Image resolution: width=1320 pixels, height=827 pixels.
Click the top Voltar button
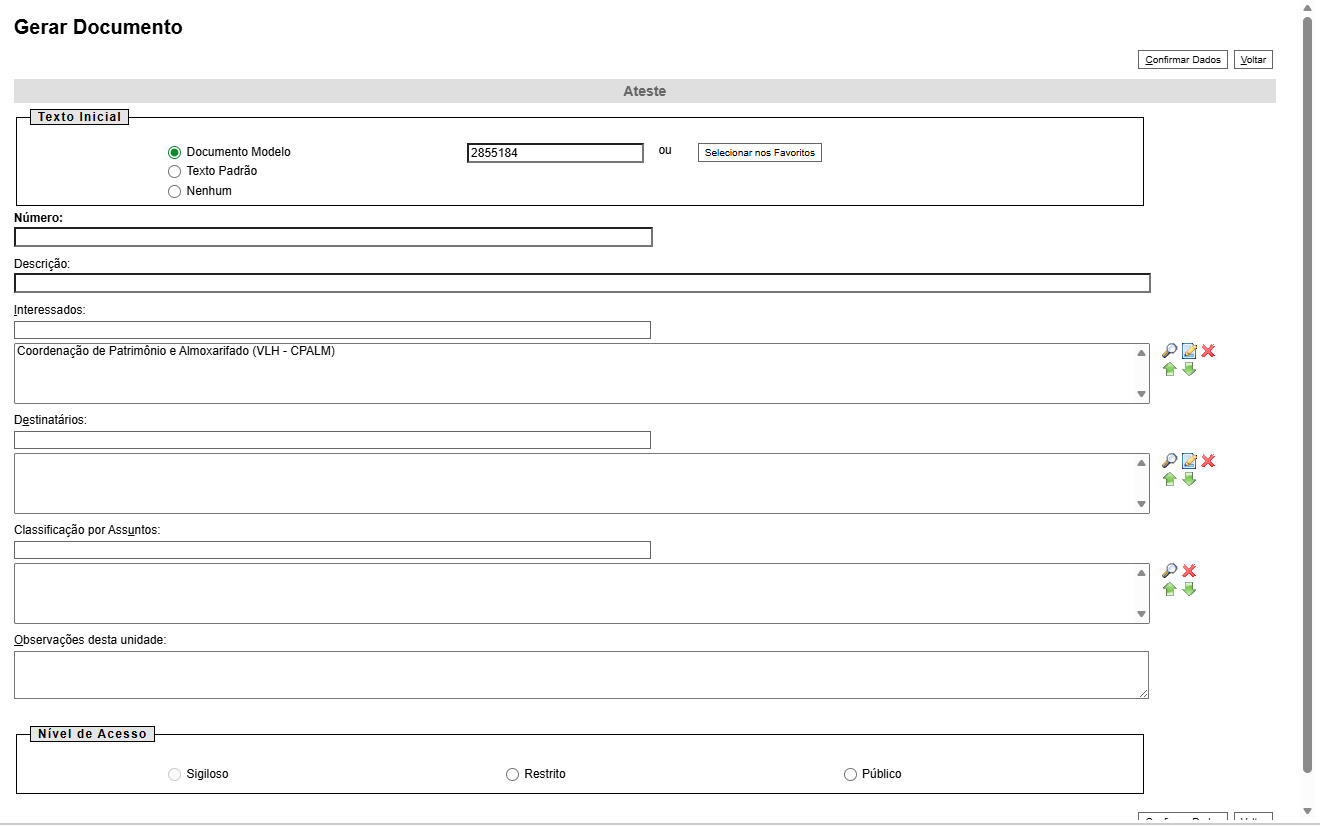1253,60
